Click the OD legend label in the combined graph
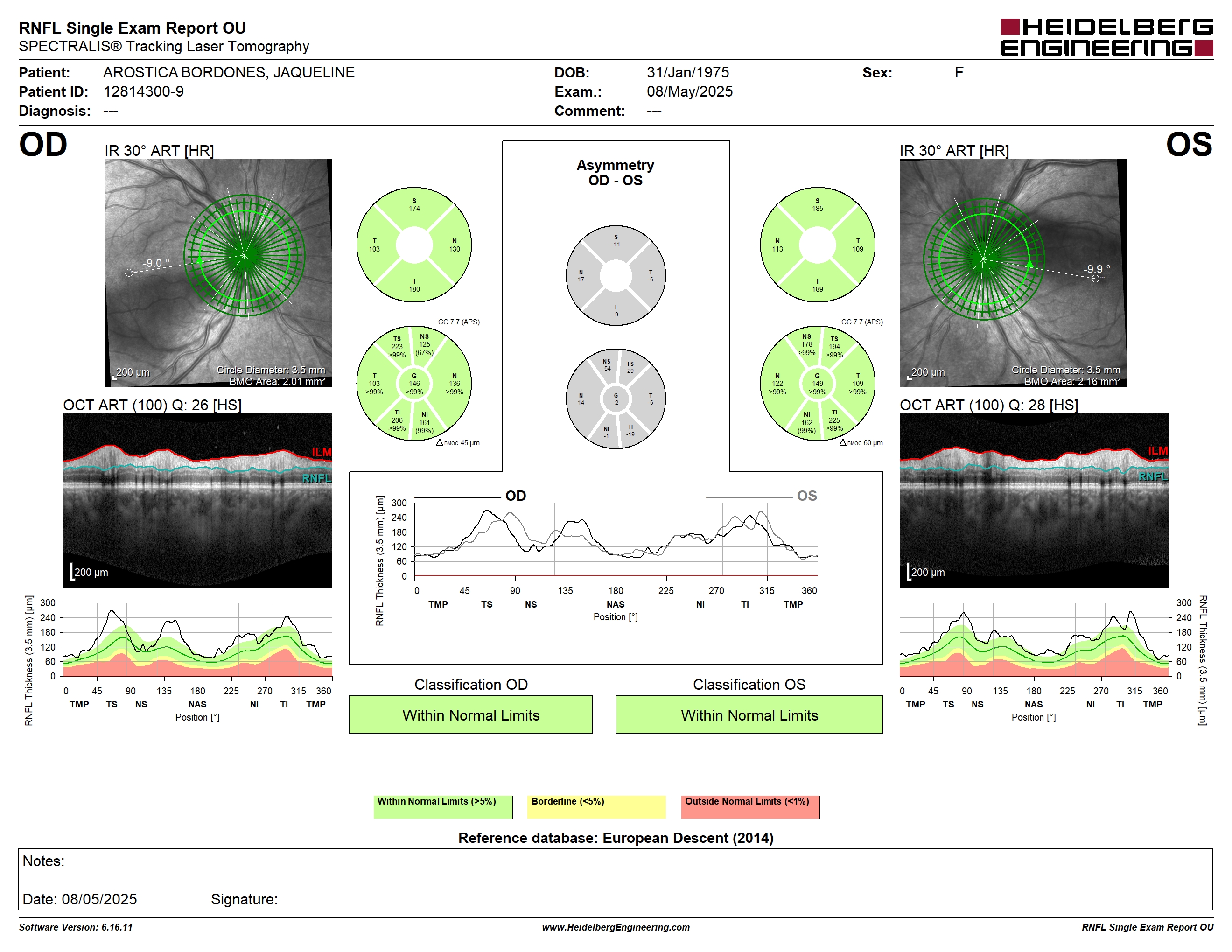This screenshot has height=952, width=1232. [516, 496]
